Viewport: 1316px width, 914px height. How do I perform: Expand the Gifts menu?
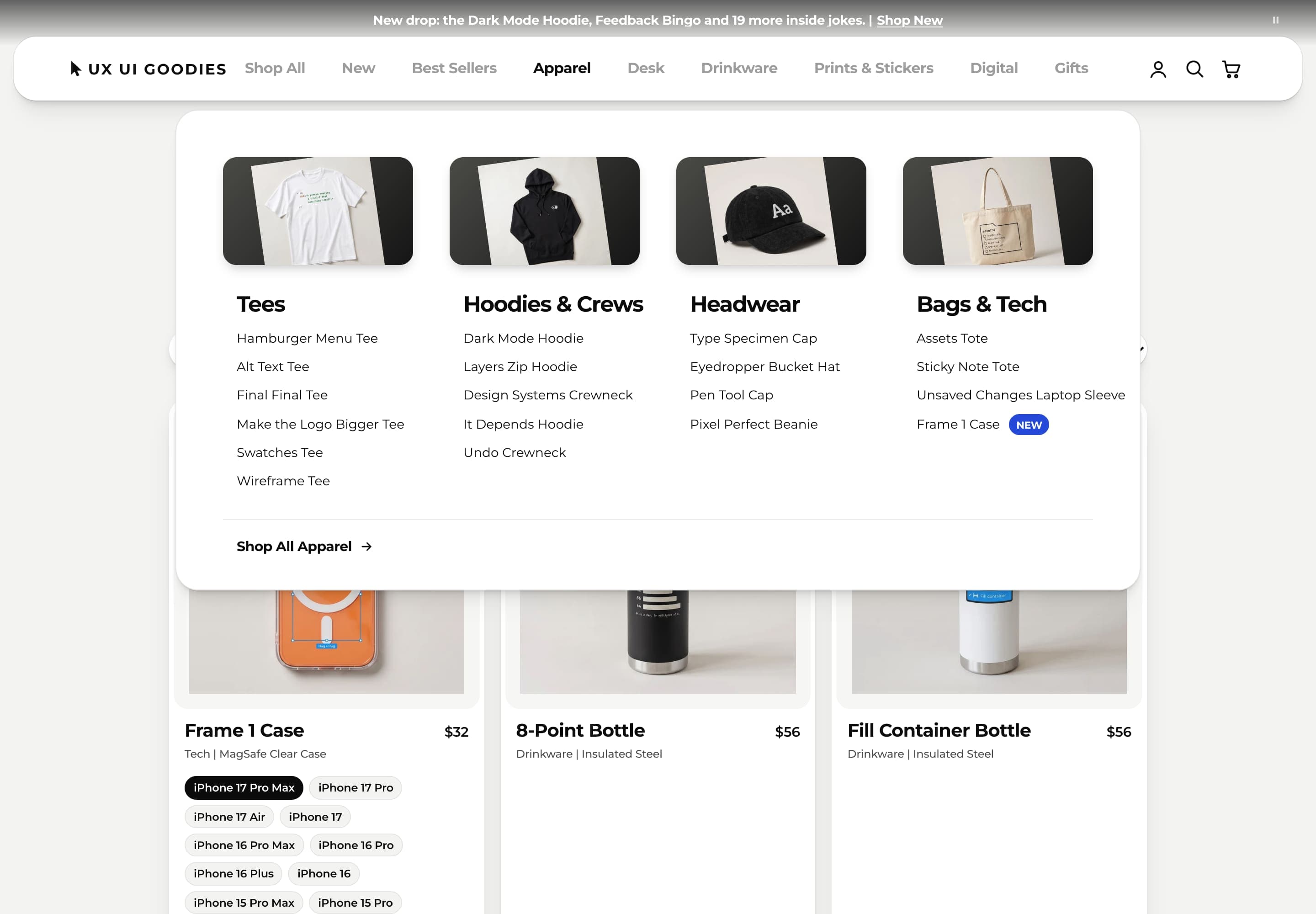[1072, 68]
